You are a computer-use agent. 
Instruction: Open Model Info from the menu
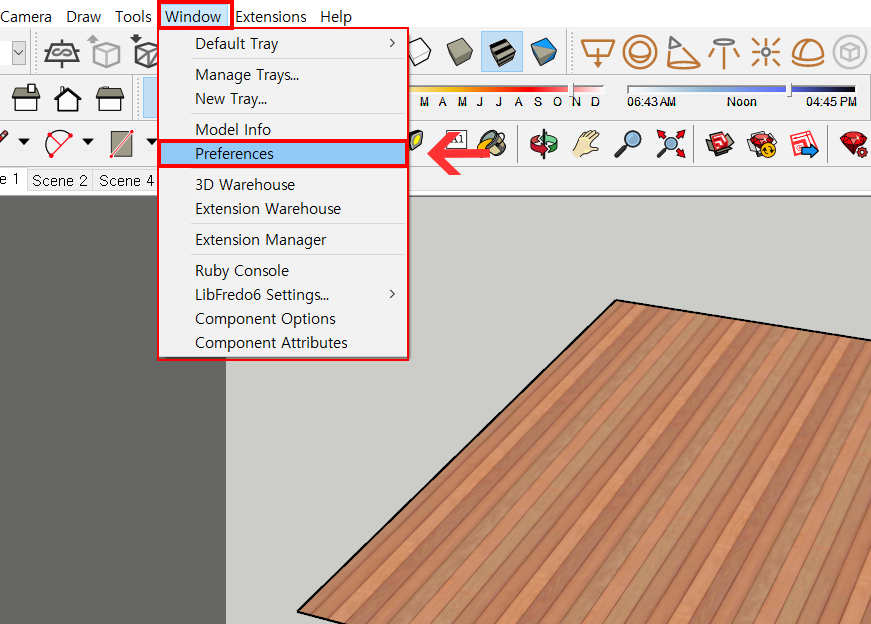[283, 129]
